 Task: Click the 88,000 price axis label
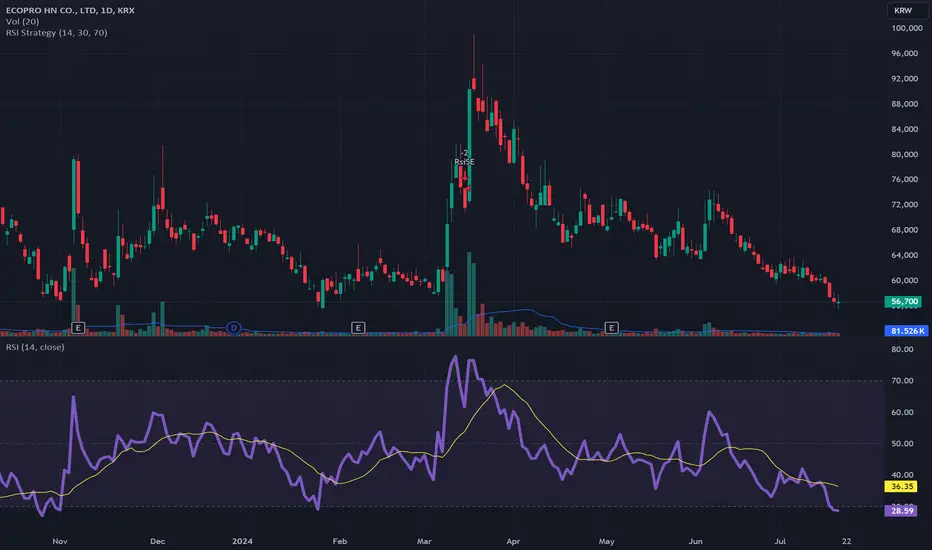904,104
